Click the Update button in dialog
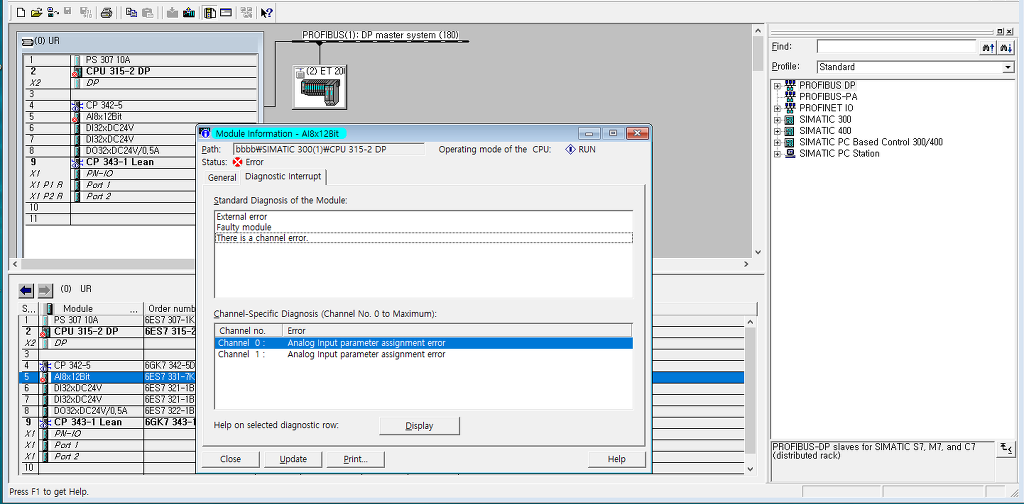 [293, 459]
